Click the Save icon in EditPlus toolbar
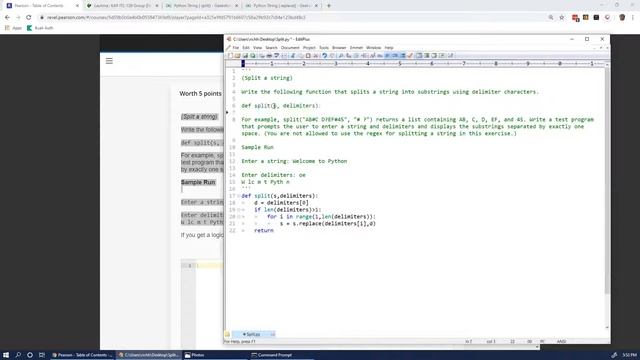 (x=245, y=56)
